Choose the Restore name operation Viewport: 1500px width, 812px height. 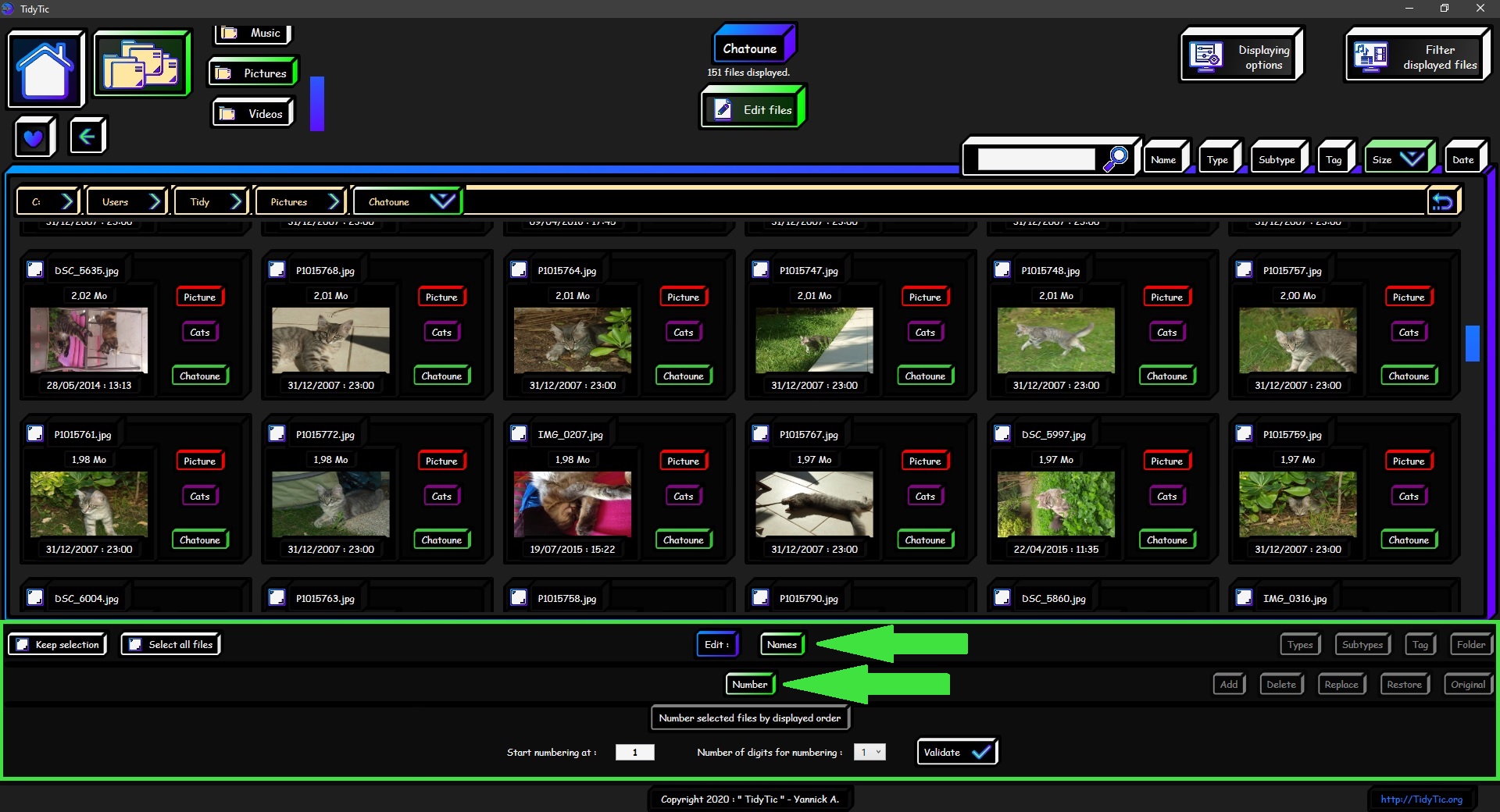1405,684
